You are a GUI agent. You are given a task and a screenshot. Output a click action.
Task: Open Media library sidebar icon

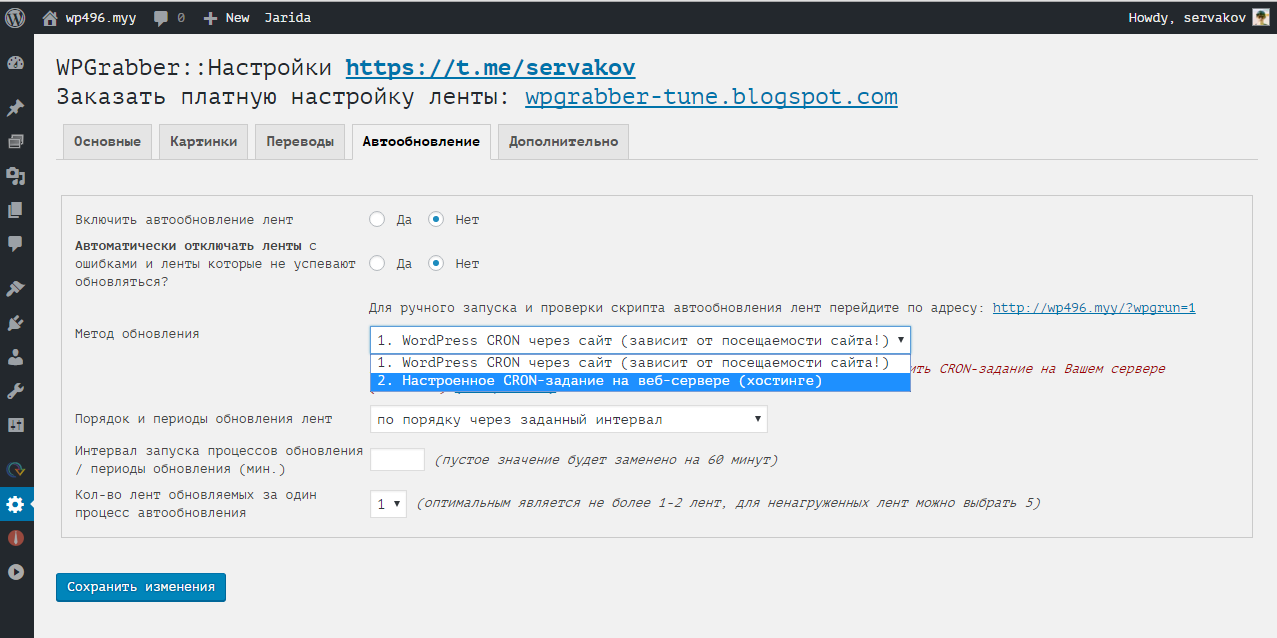(x=15, y=176)
